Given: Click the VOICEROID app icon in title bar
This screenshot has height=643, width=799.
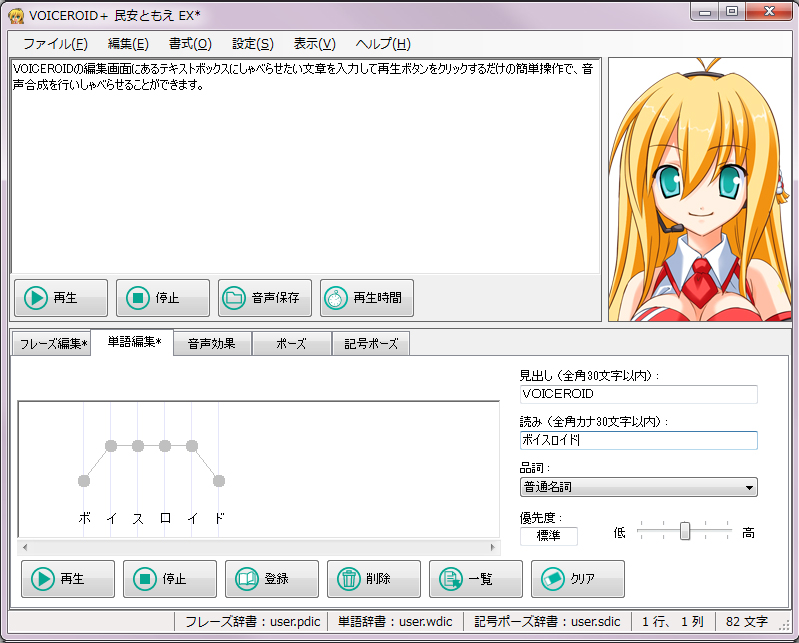Looking at the screenshot, I should point(16,16).
